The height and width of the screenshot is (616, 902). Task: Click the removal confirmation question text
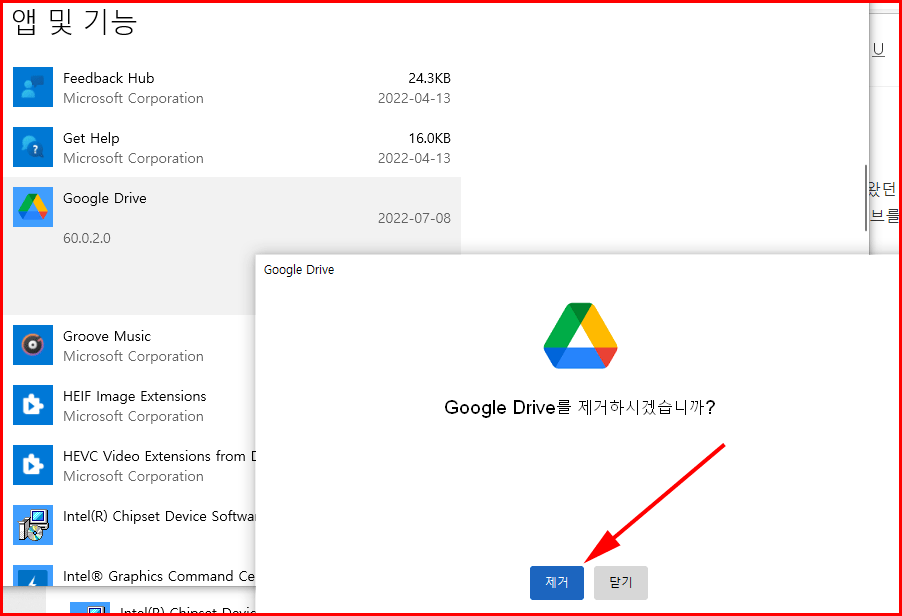coord(580,408)
